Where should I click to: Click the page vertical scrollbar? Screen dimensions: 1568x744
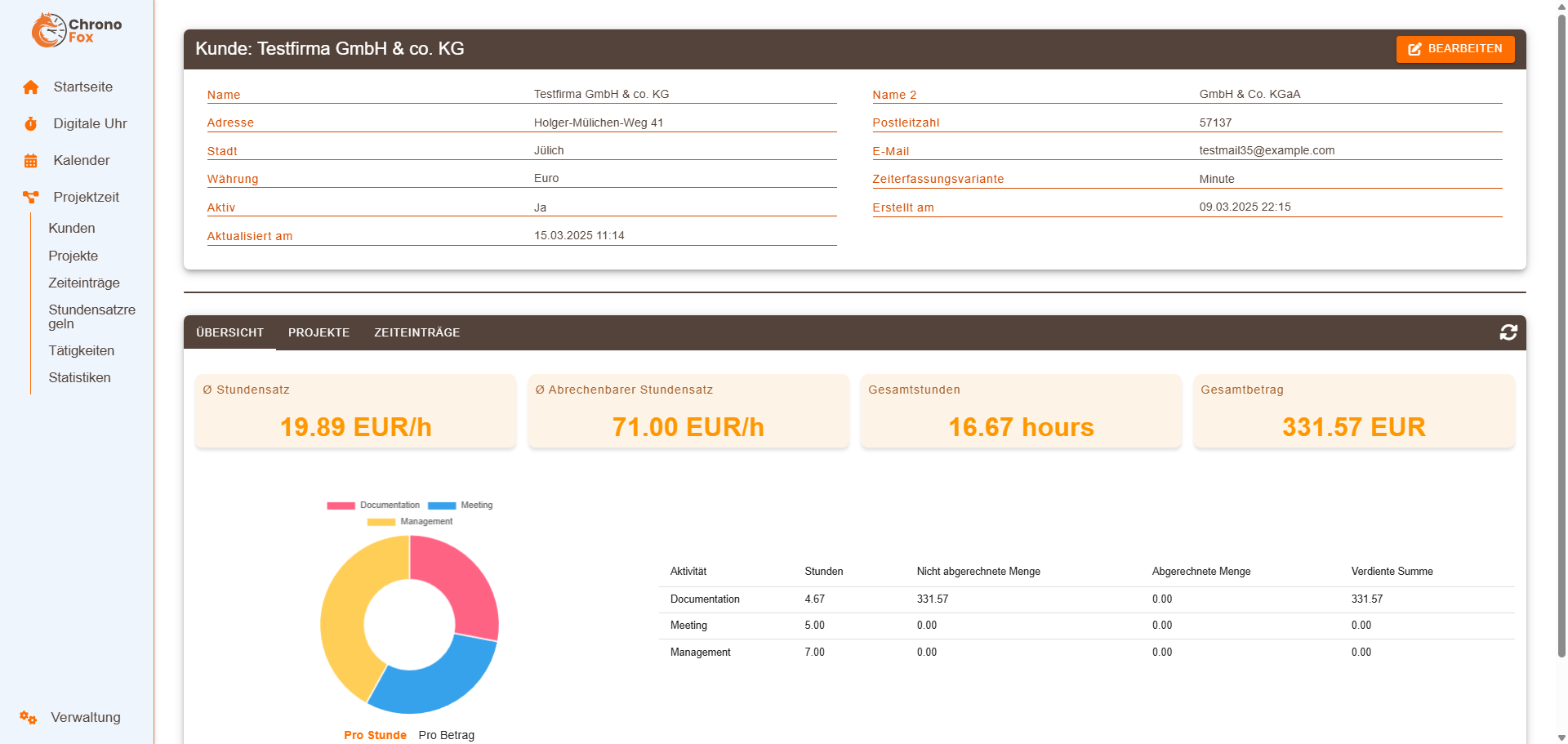point(1561,327)
